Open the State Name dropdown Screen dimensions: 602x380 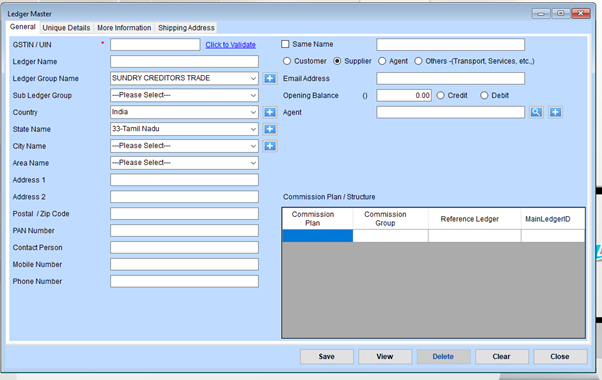tap(253, 129)
